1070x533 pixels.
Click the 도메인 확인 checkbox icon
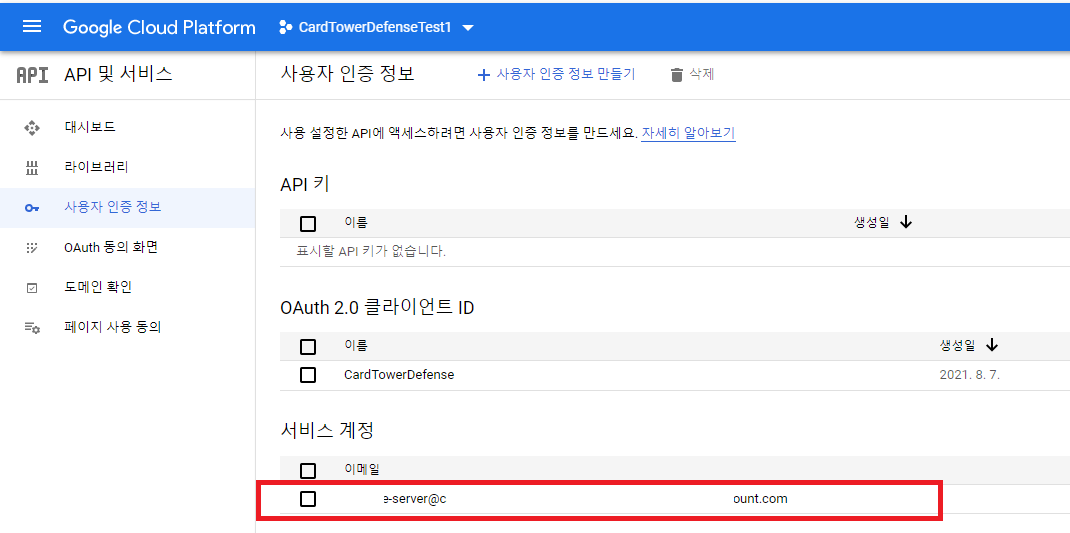tap(32, 288)
